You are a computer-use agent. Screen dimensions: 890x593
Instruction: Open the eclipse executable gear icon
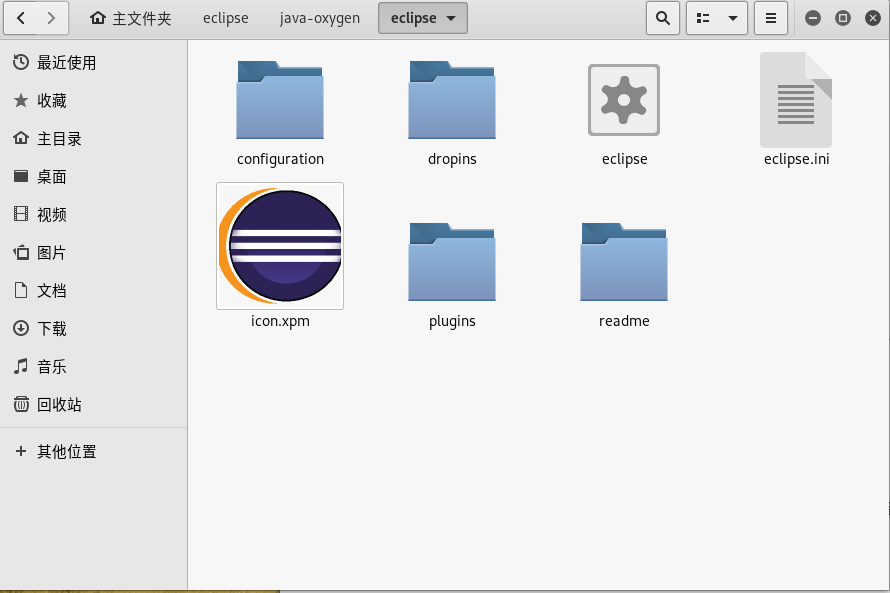624,100
